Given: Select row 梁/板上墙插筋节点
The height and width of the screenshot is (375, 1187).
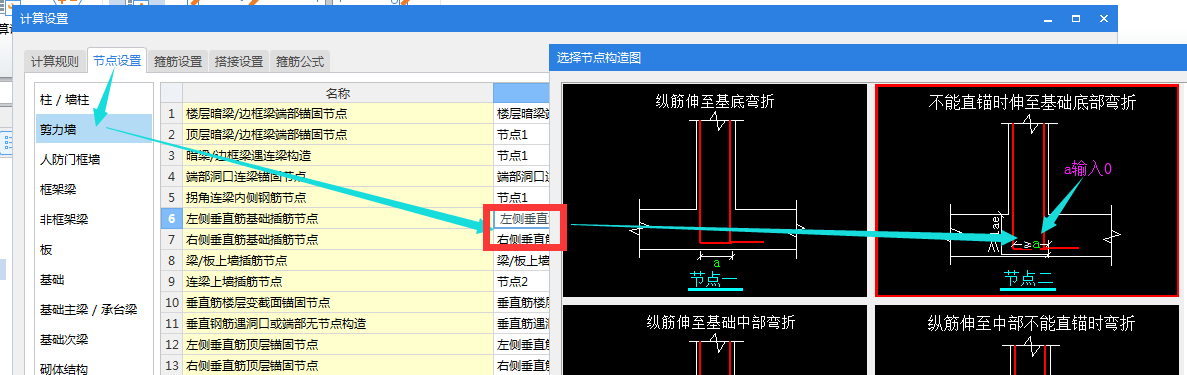Looking at the screenshot, I should coord(338,261).
